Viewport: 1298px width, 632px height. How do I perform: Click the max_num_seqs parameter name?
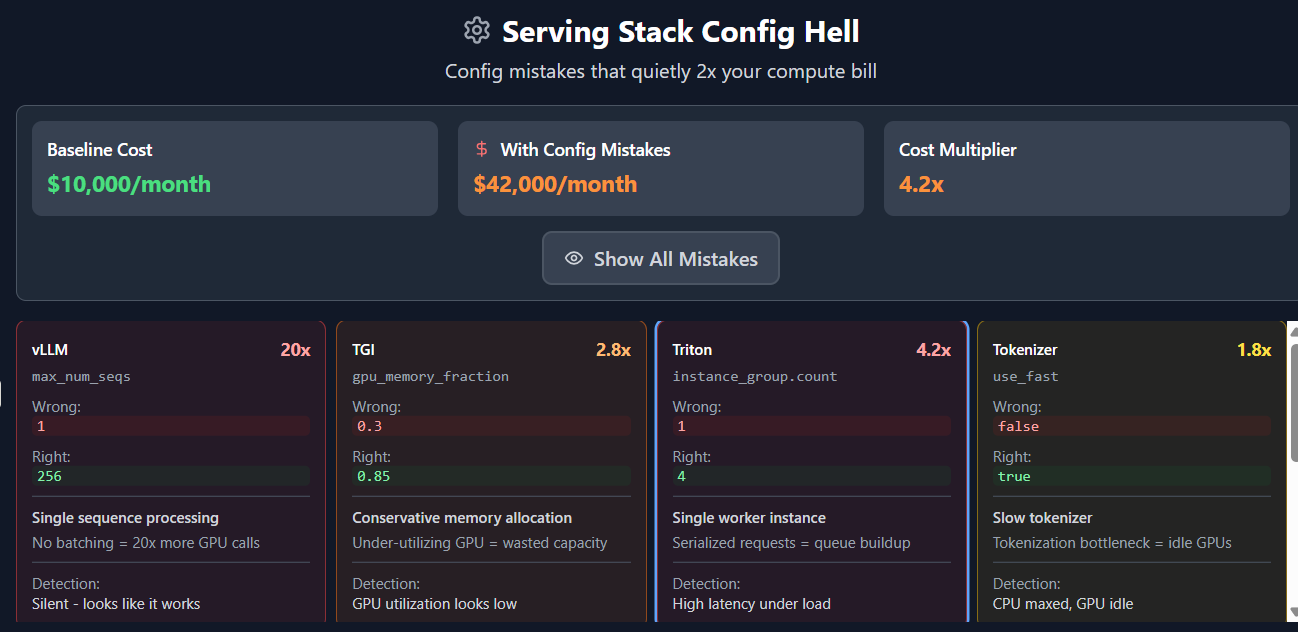coord(81,377)
